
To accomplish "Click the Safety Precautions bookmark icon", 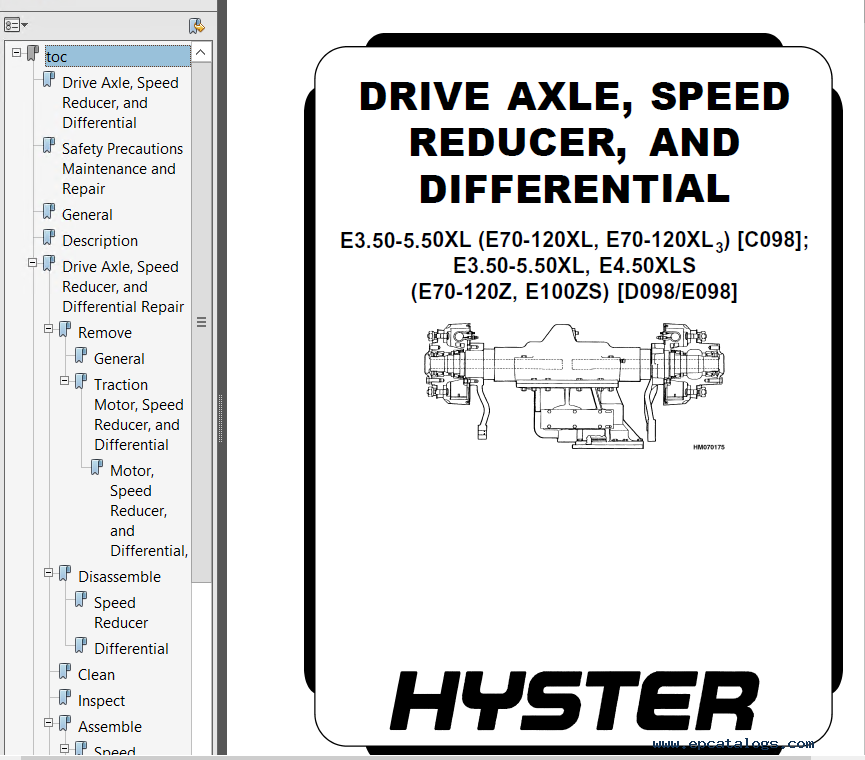I will [49, 146].
